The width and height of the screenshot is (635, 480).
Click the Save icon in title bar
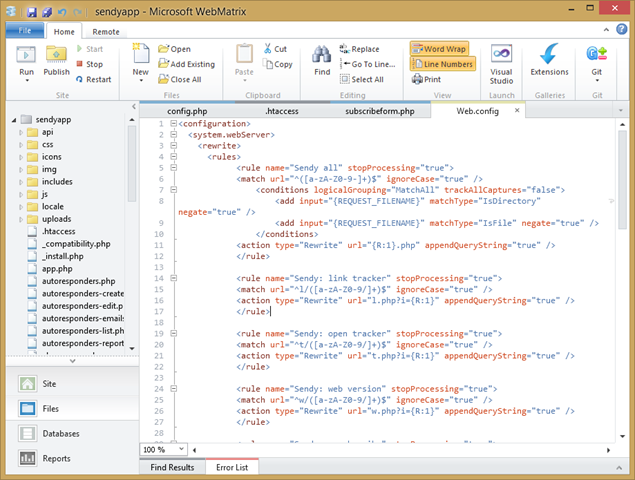pos(32,12)
